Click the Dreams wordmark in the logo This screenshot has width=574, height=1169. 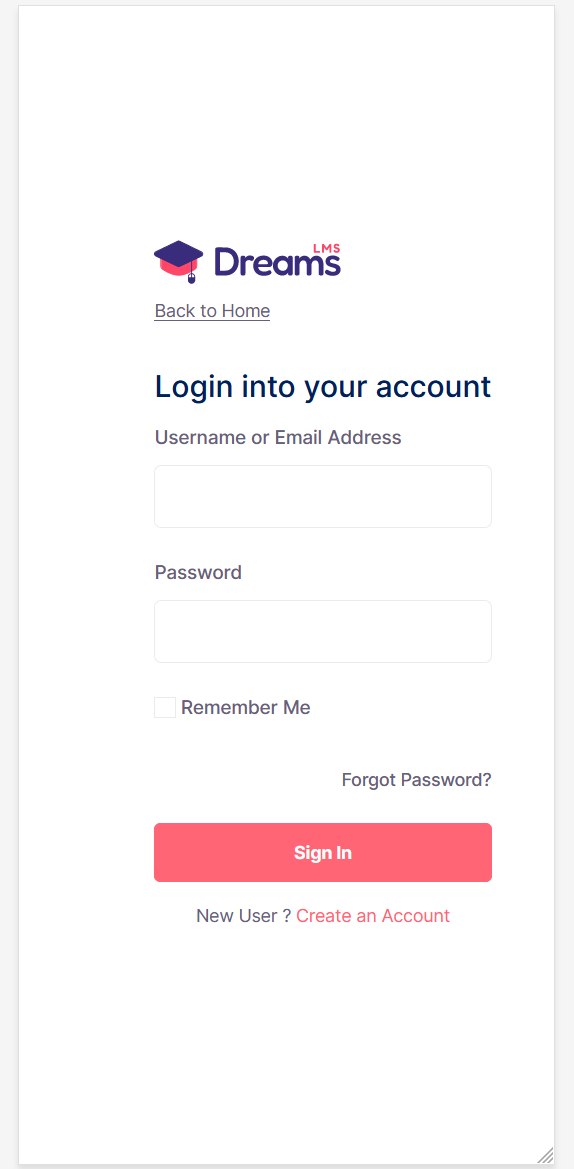(277, 262)
